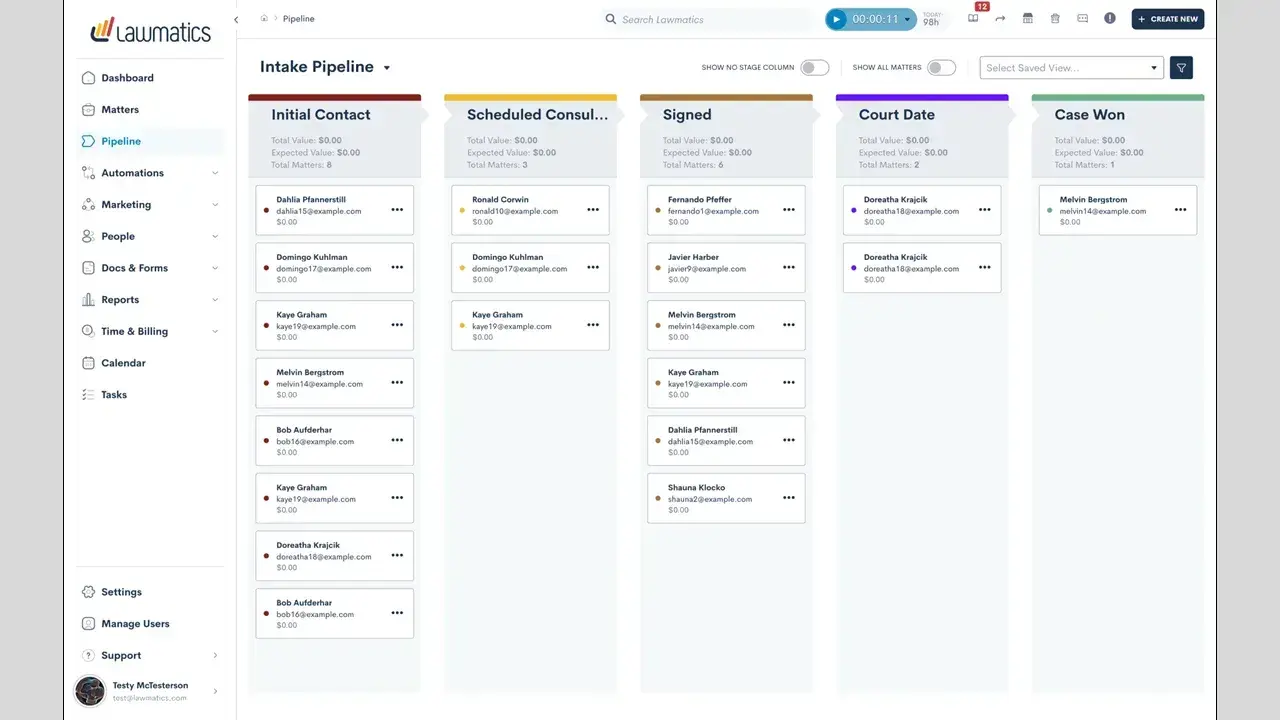
Task: Open the Matters section in the sidebar
Action: coord(120,109)
